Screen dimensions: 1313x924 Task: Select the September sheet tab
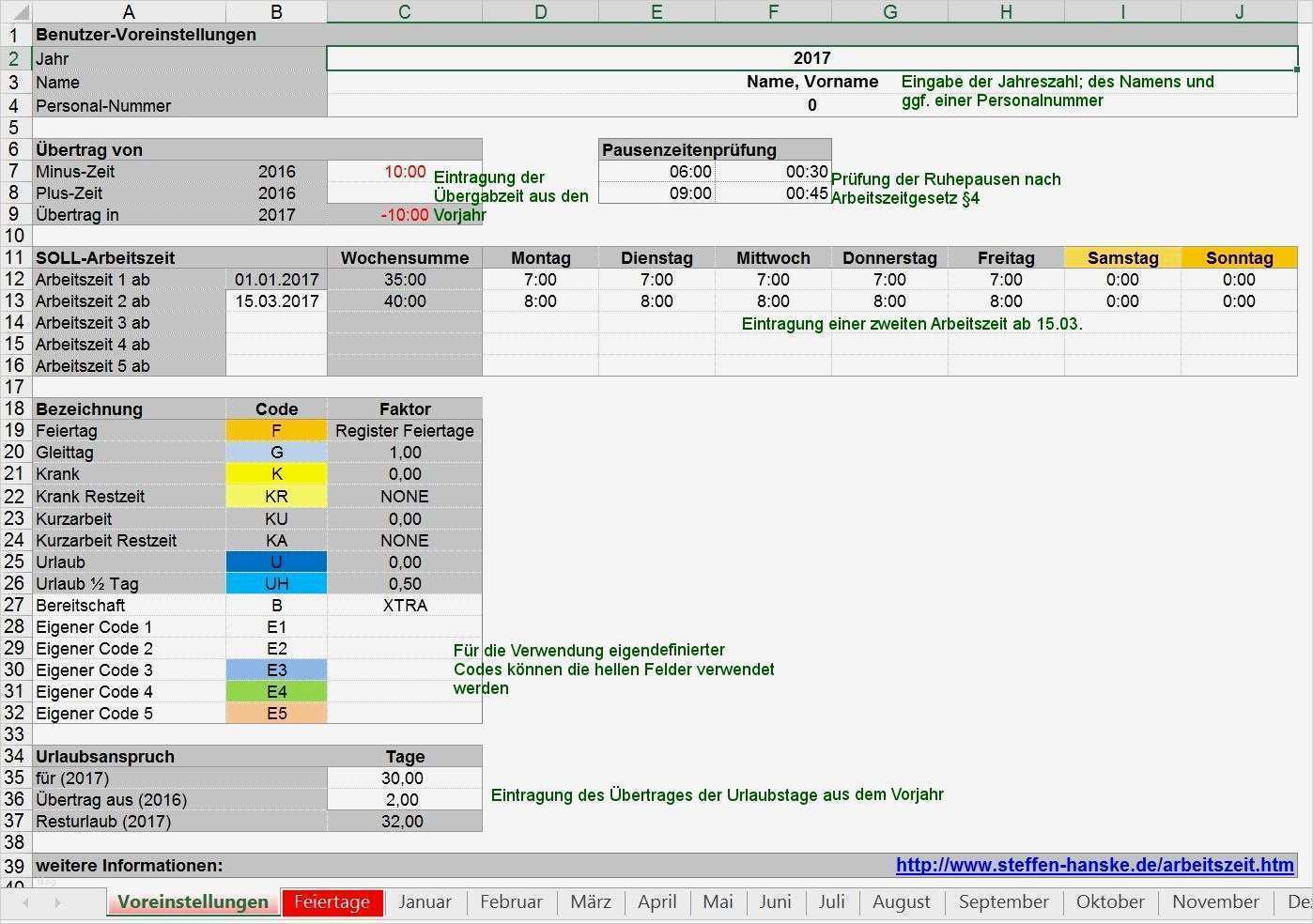[x=1003, y=901]
